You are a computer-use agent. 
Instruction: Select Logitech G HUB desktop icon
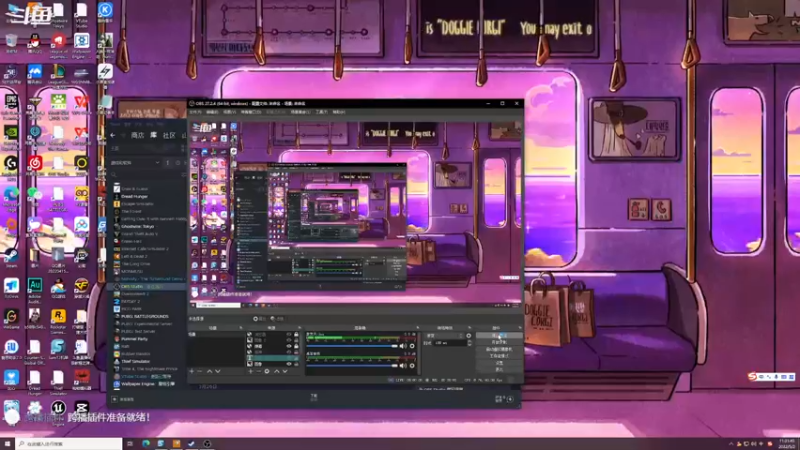(x=11, y=167)
